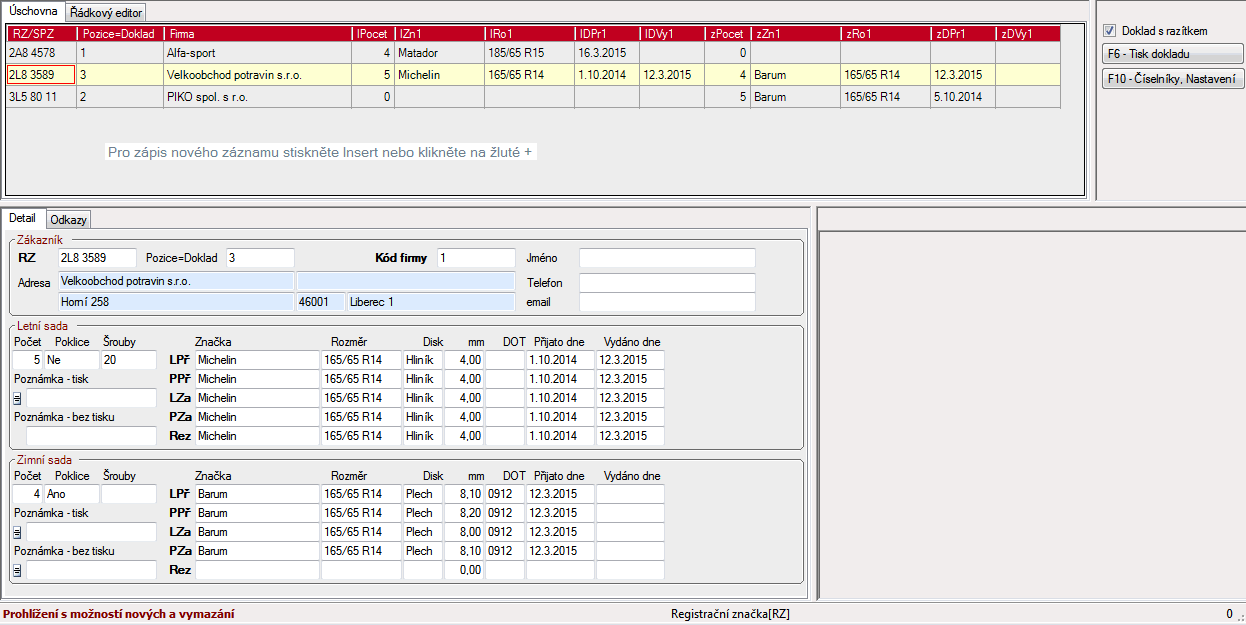Click the Kód firmy input field
Screen dimensions: 1246x625
pos(475,258)
